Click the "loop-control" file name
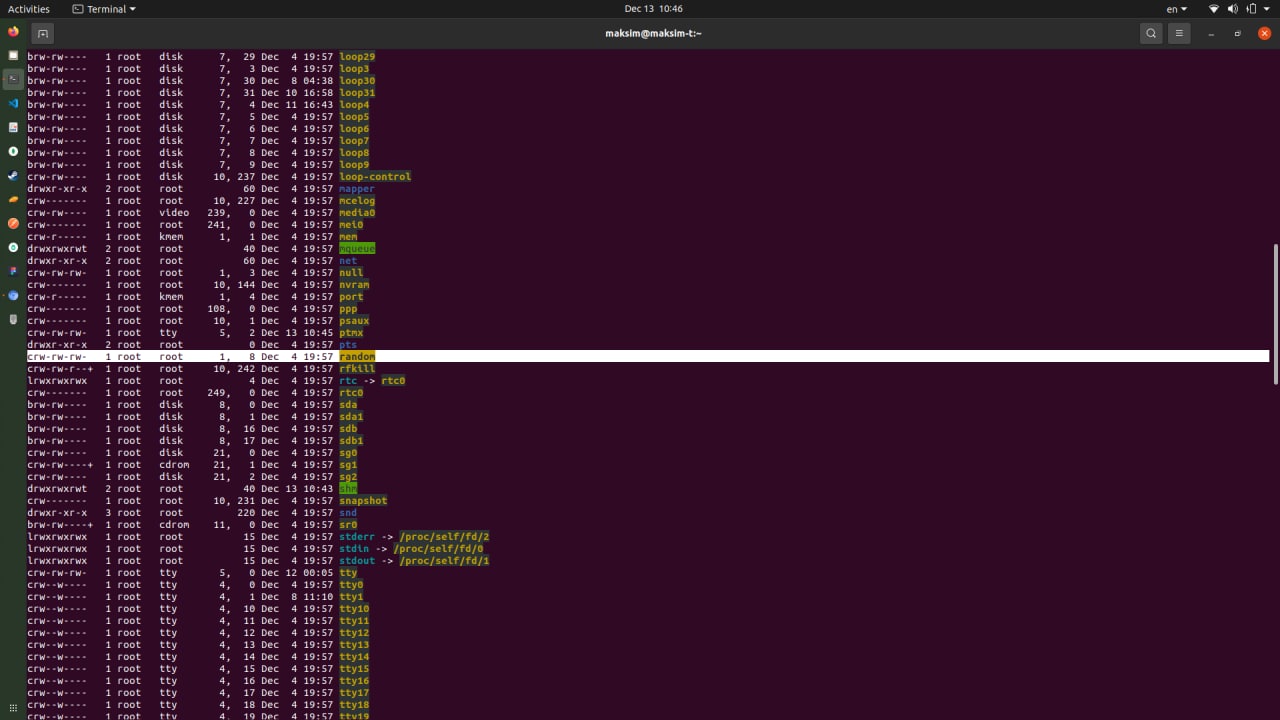Image resolution: width=1280 pixels, height=720 pixels. [x=375, y=177]
